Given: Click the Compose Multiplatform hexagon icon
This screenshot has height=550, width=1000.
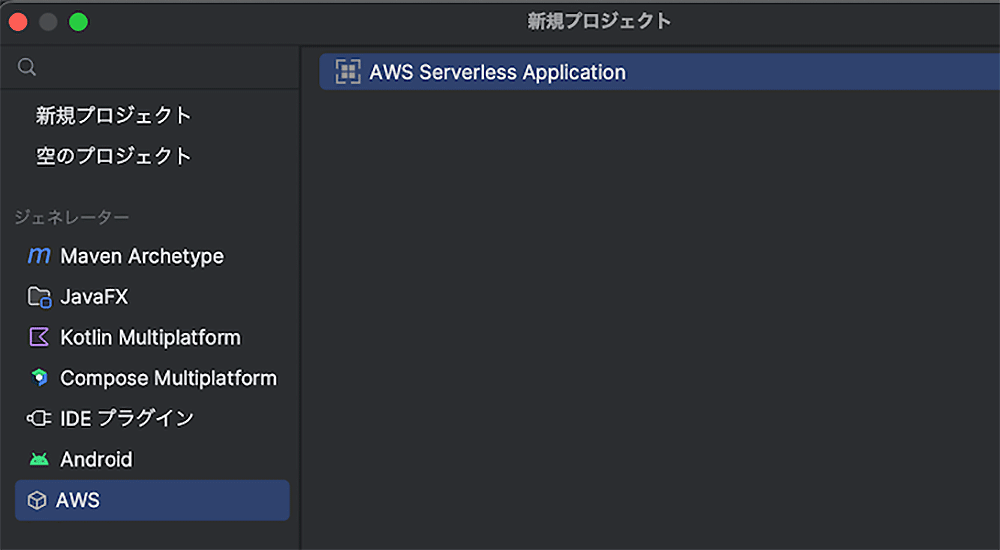Looking at the screenshot, I should 39,378.
